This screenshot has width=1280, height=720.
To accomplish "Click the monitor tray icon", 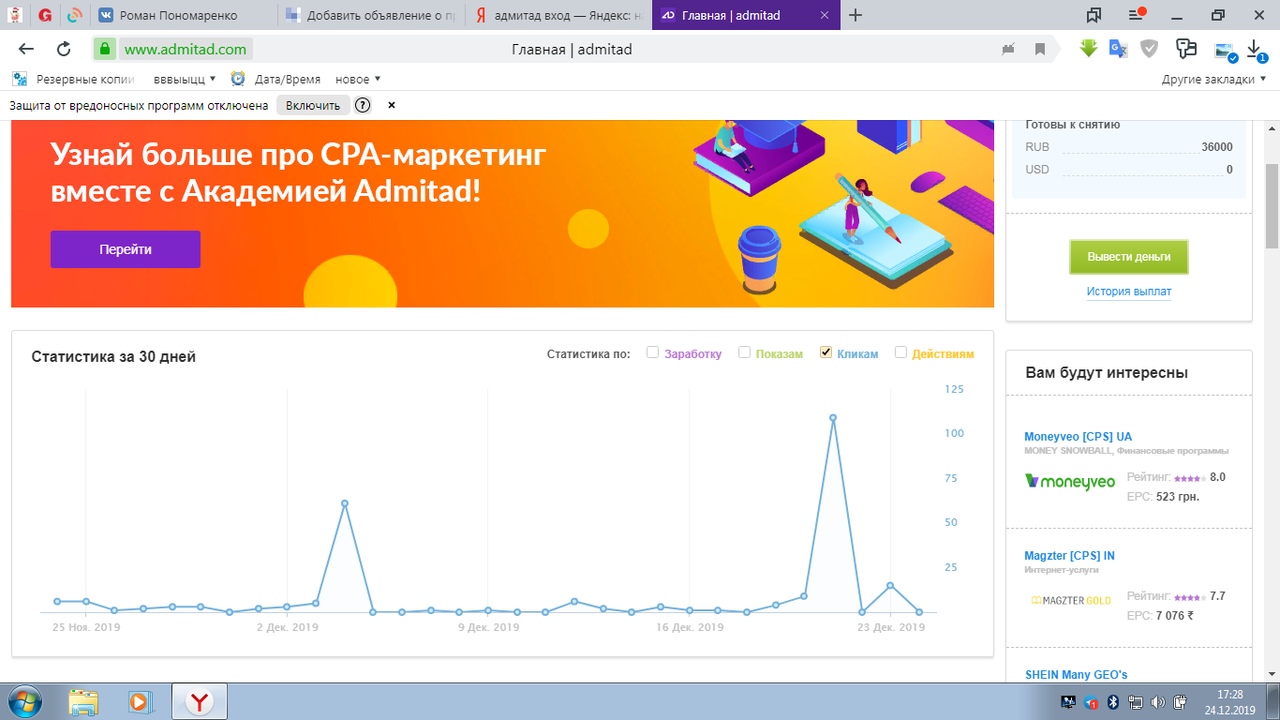I will tap(1068, 702).
